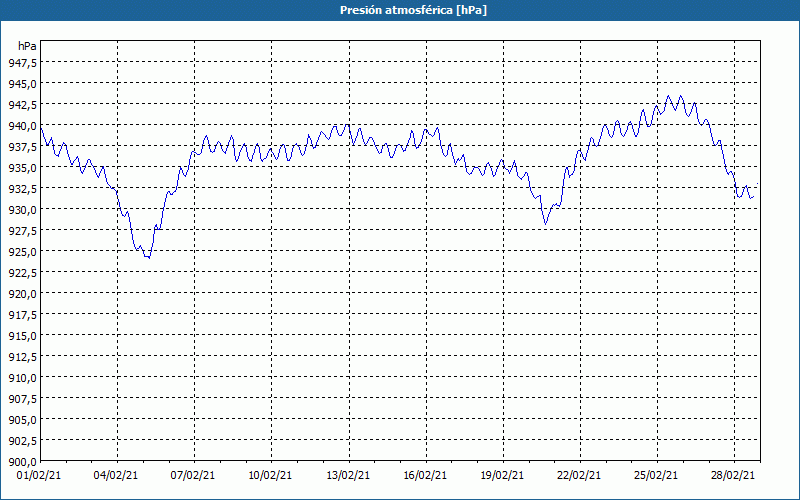Click the 947,5 y-axis label
This screenshot has width=800, height=500.
(22, 62)
